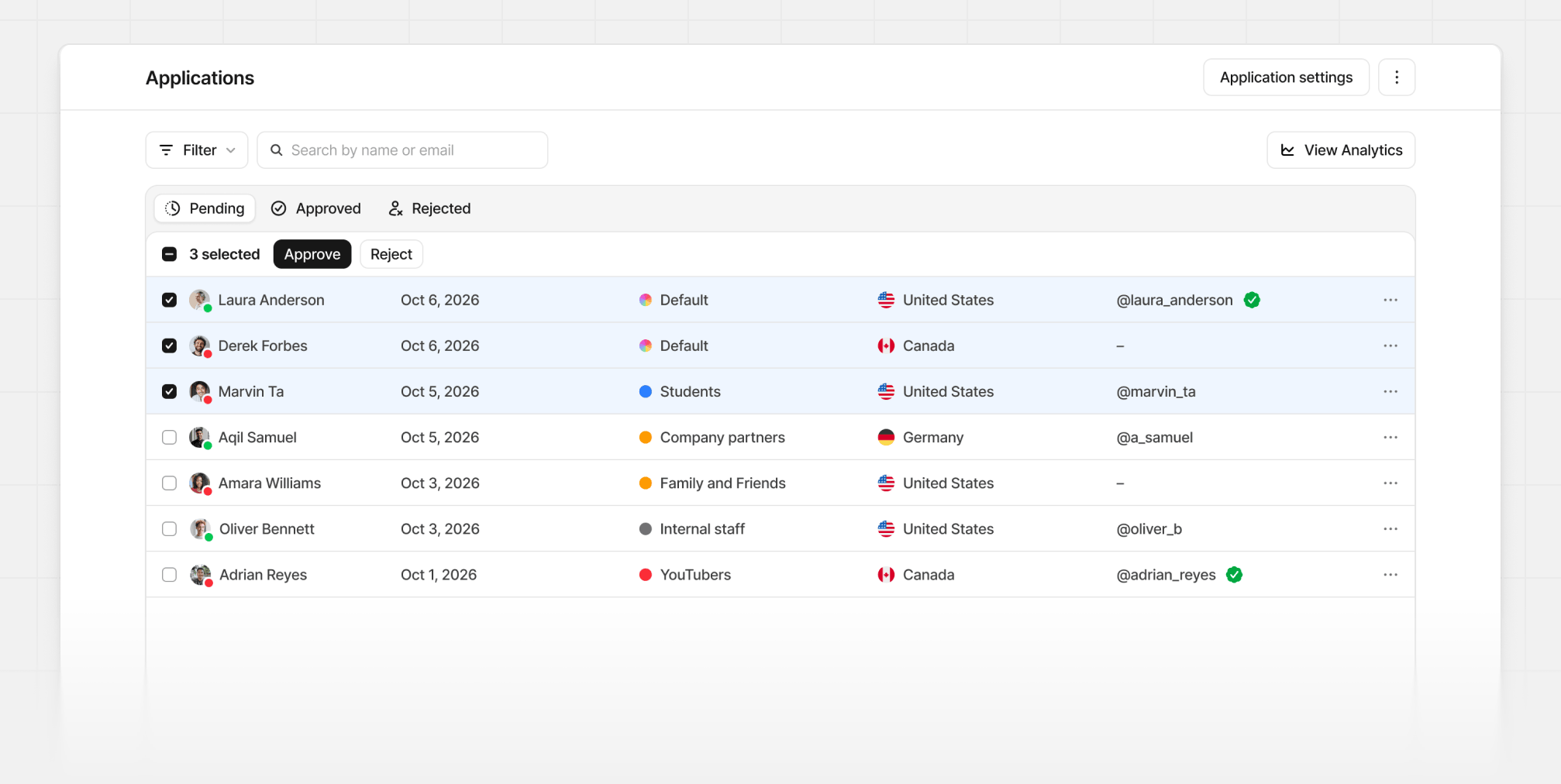
Task: Click the verified badge next to @laura_anderson
Action: pyautogui.click(x=1252, y=300)
